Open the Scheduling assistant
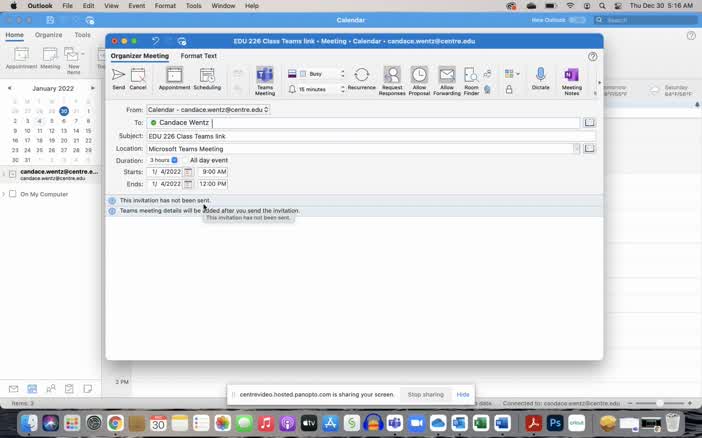702x438 pixels. click(207, 79)
